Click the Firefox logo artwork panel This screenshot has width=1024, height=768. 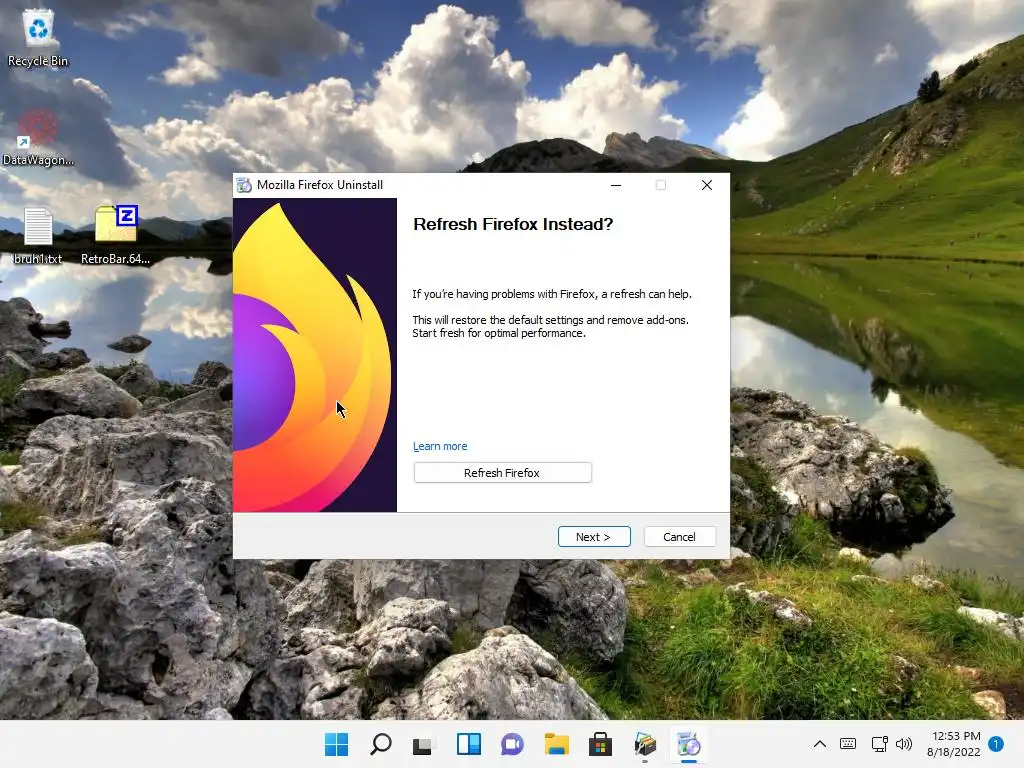tap(315, 355)
